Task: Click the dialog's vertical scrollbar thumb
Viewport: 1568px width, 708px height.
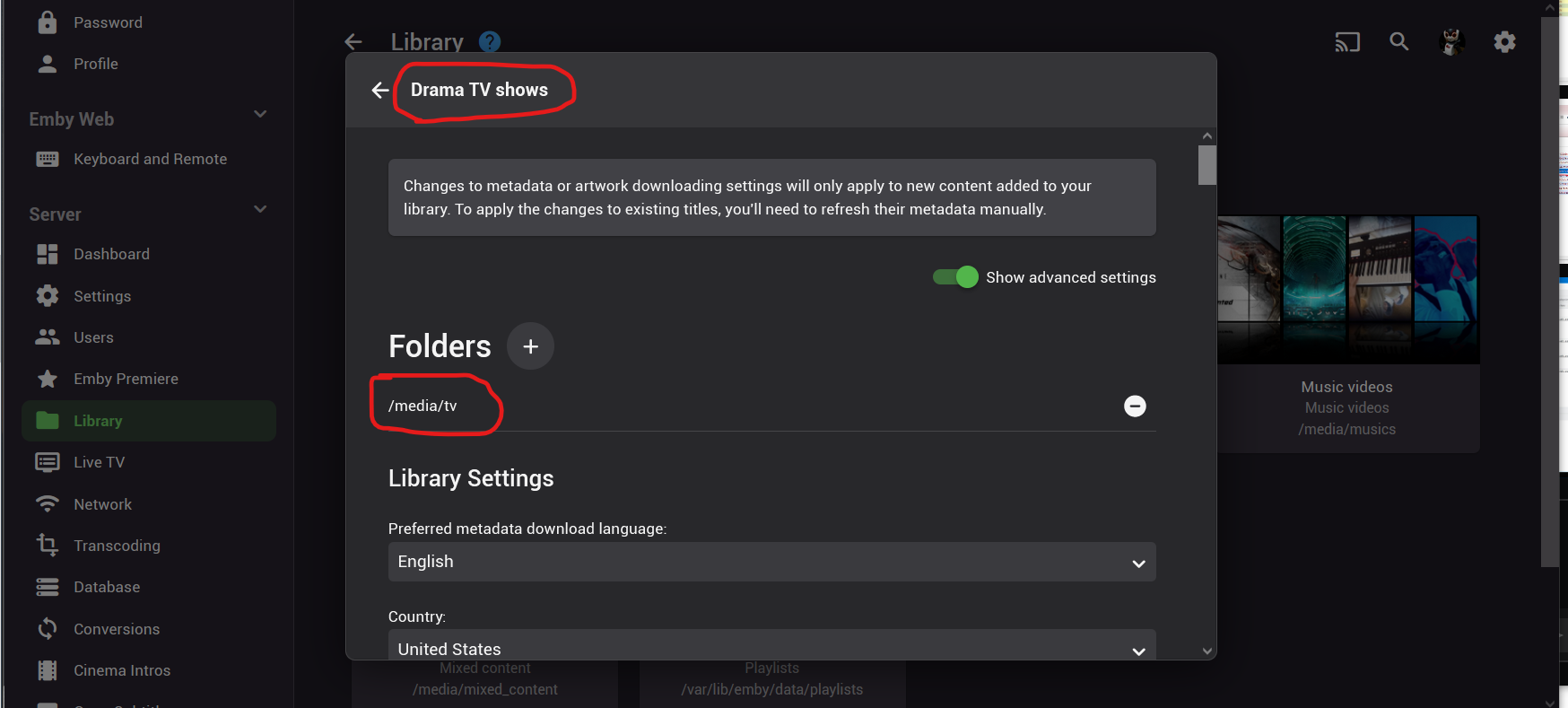Action: click(1207, 165)
